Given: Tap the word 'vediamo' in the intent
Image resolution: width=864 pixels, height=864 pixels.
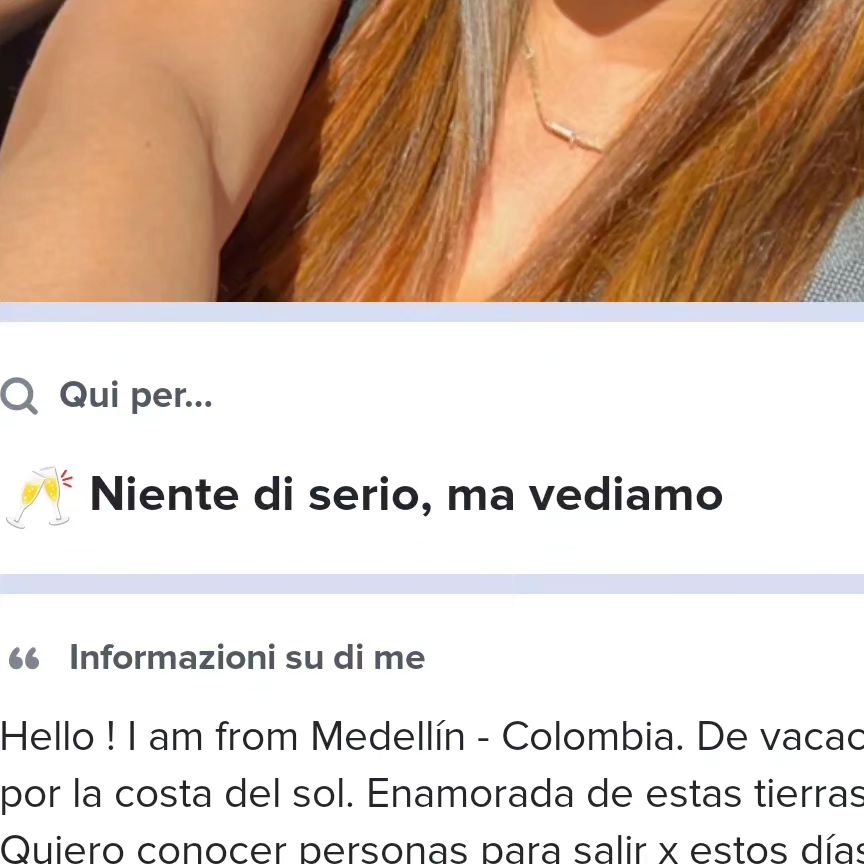Looking at the screenshot, I should pyautogui.click(x=625, y=495).
